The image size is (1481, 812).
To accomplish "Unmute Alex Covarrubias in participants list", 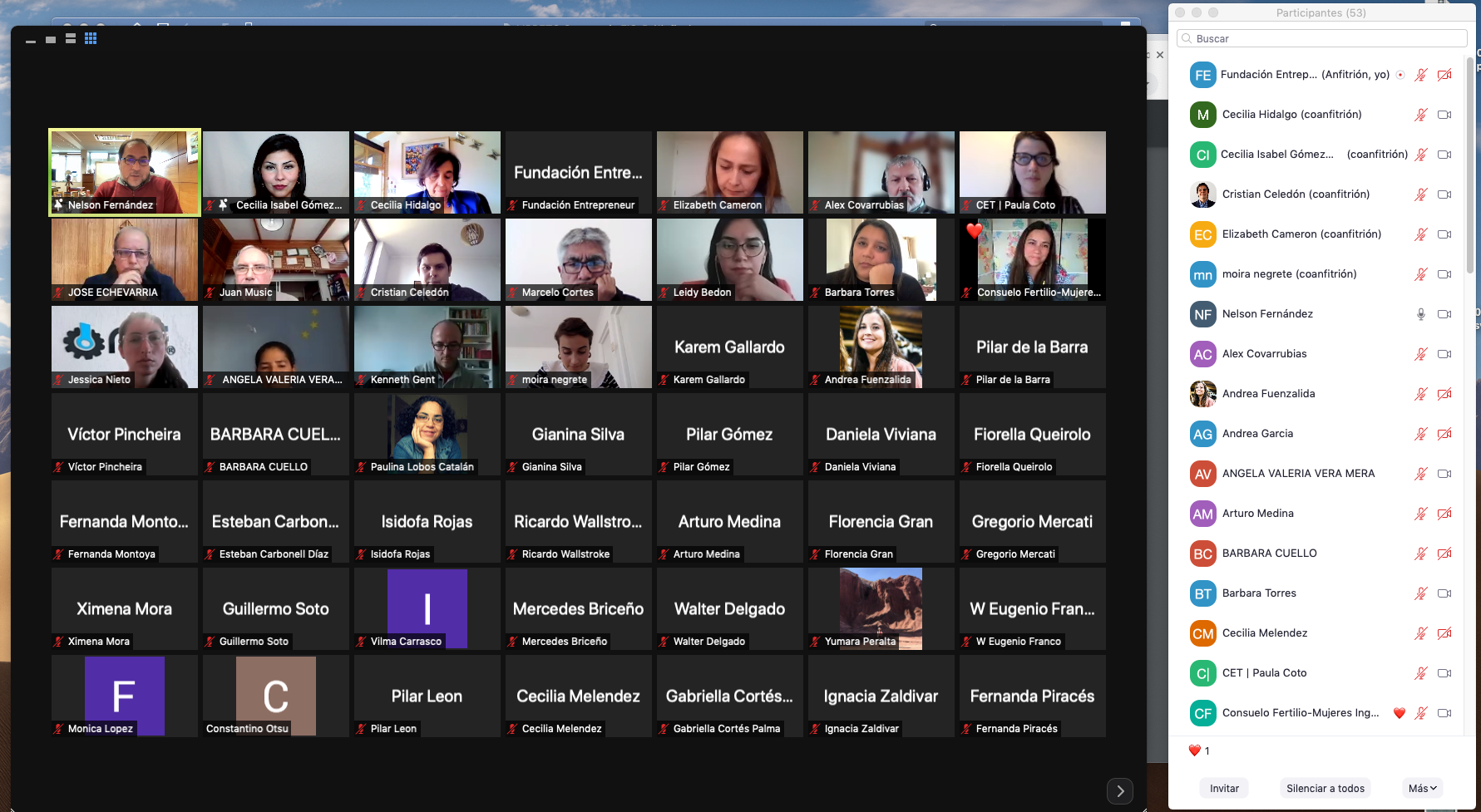I will [x=1421, y=354].
